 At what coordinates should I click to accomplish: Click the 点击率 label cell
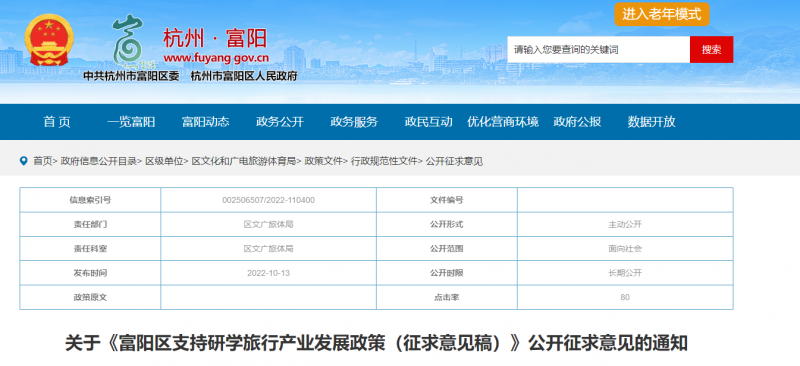[447, 297]
